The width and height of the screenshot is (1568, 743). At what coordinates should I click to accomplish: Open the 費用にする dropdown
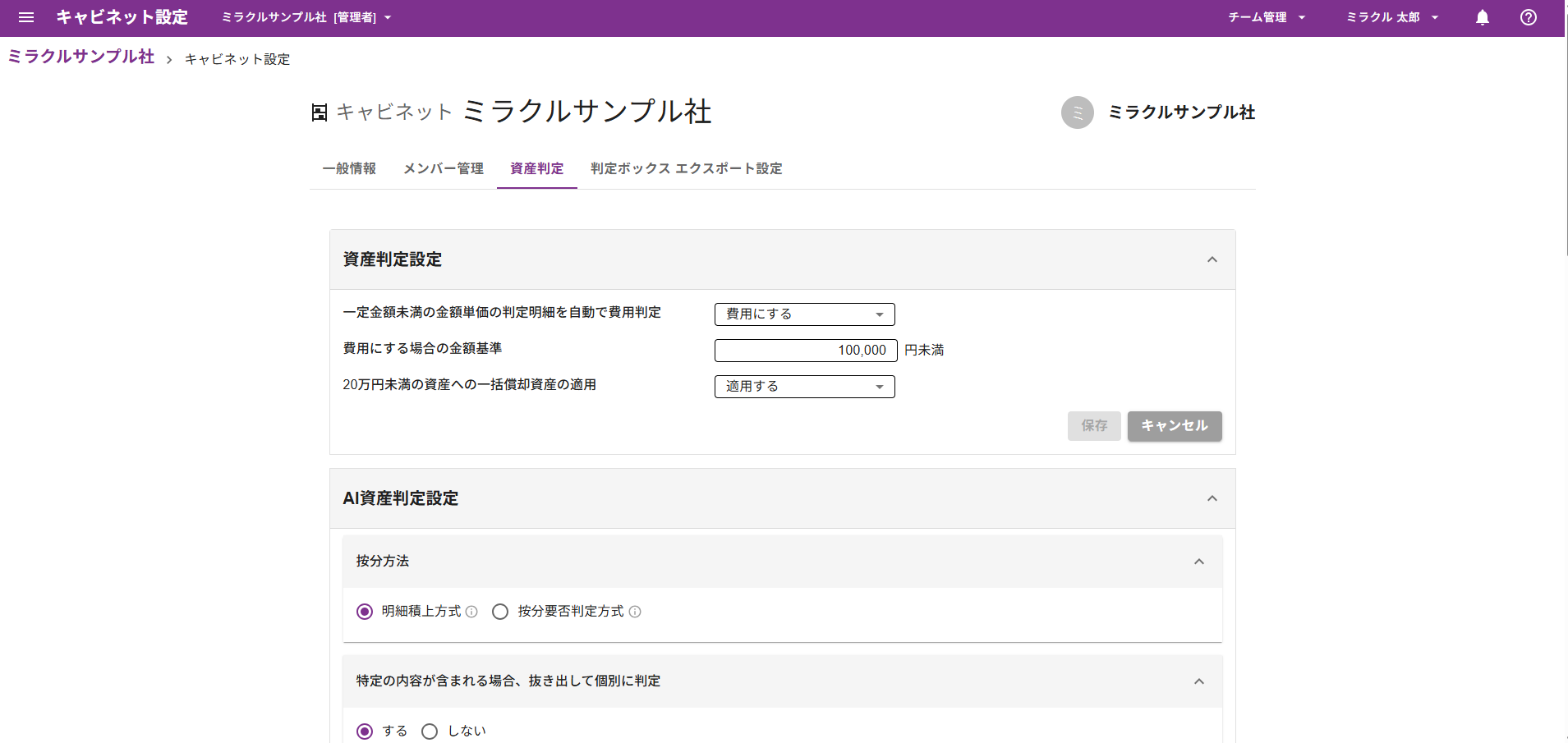click(x=804, y=314)
